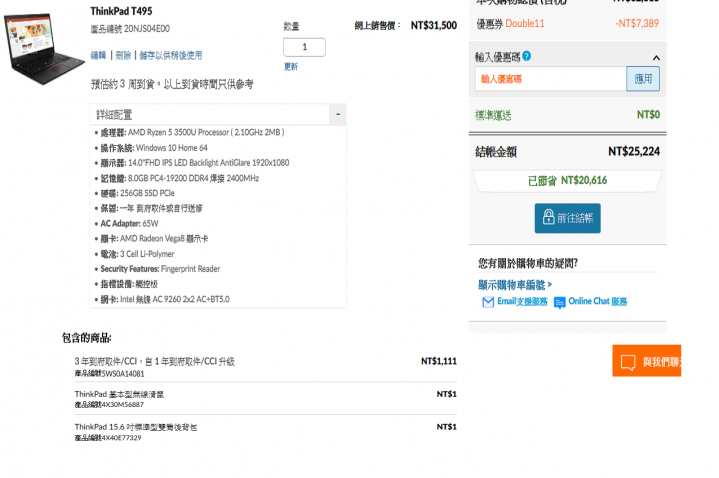Click the coupon code input field

[x=551, y=79]
